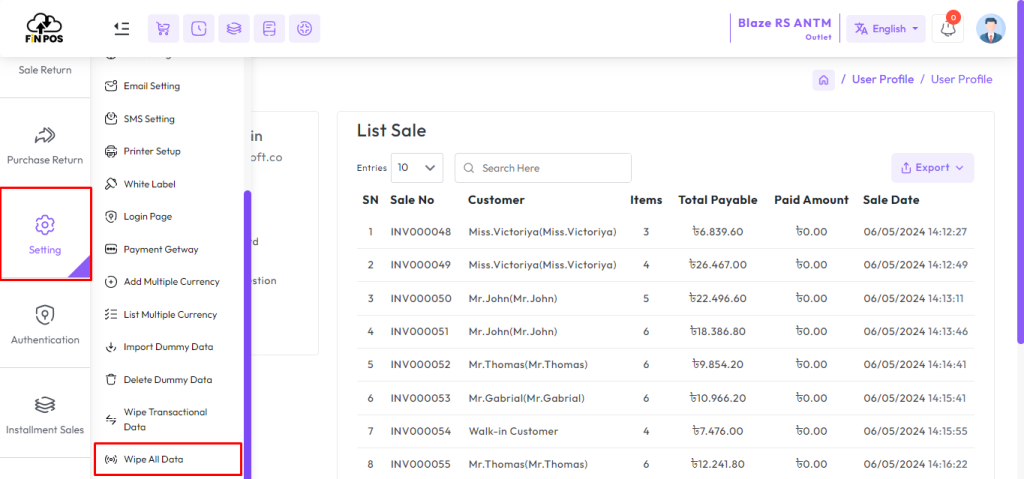
Task: Click the fullscreen target icon in top toolbar
Action: click(304, 29)
